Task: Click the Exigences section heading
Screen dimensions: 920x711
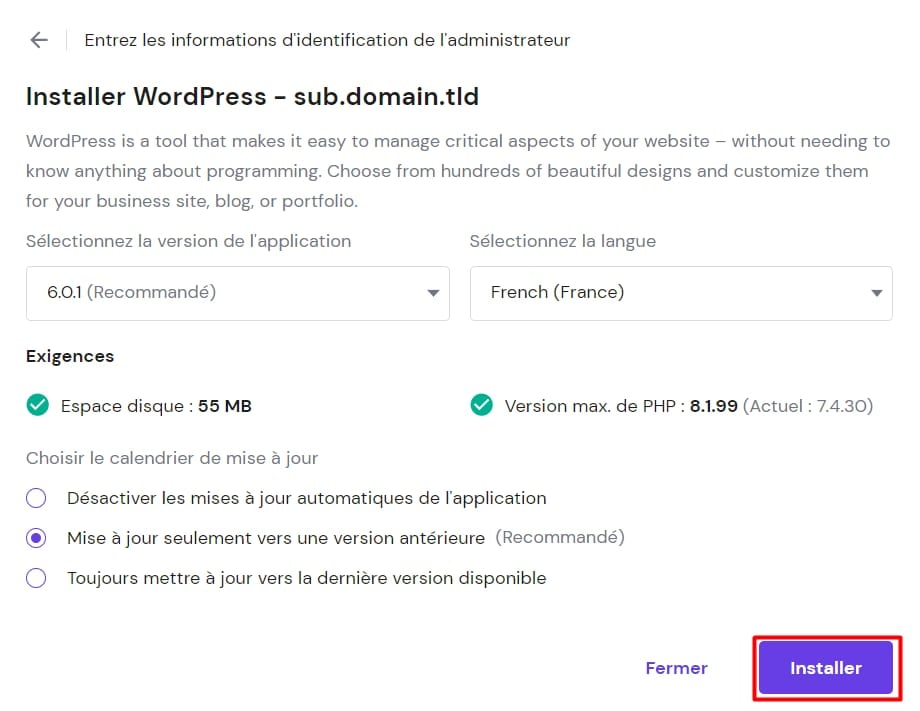Action: (70, 356)
